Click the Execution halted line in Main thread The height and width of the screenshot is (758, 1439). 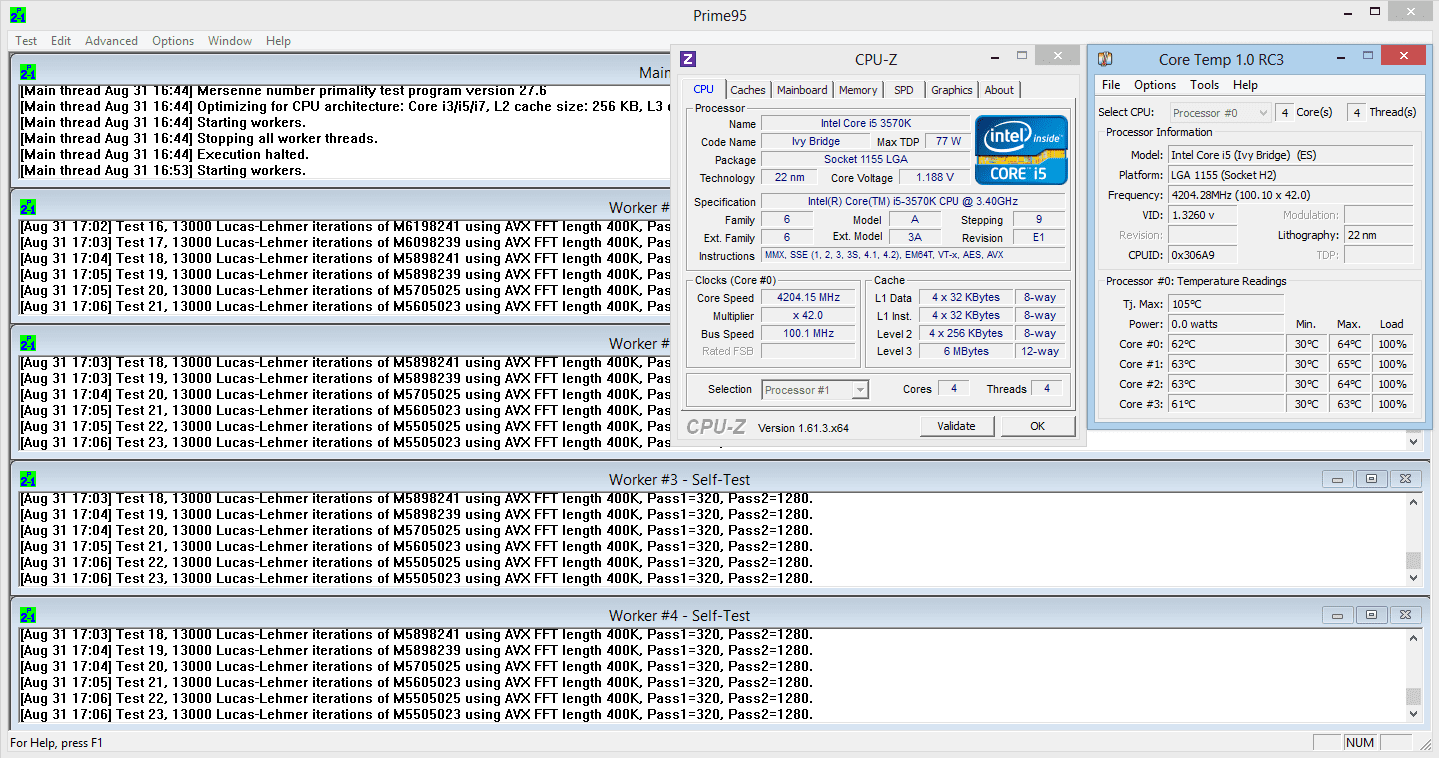click(x=164, y=154)
